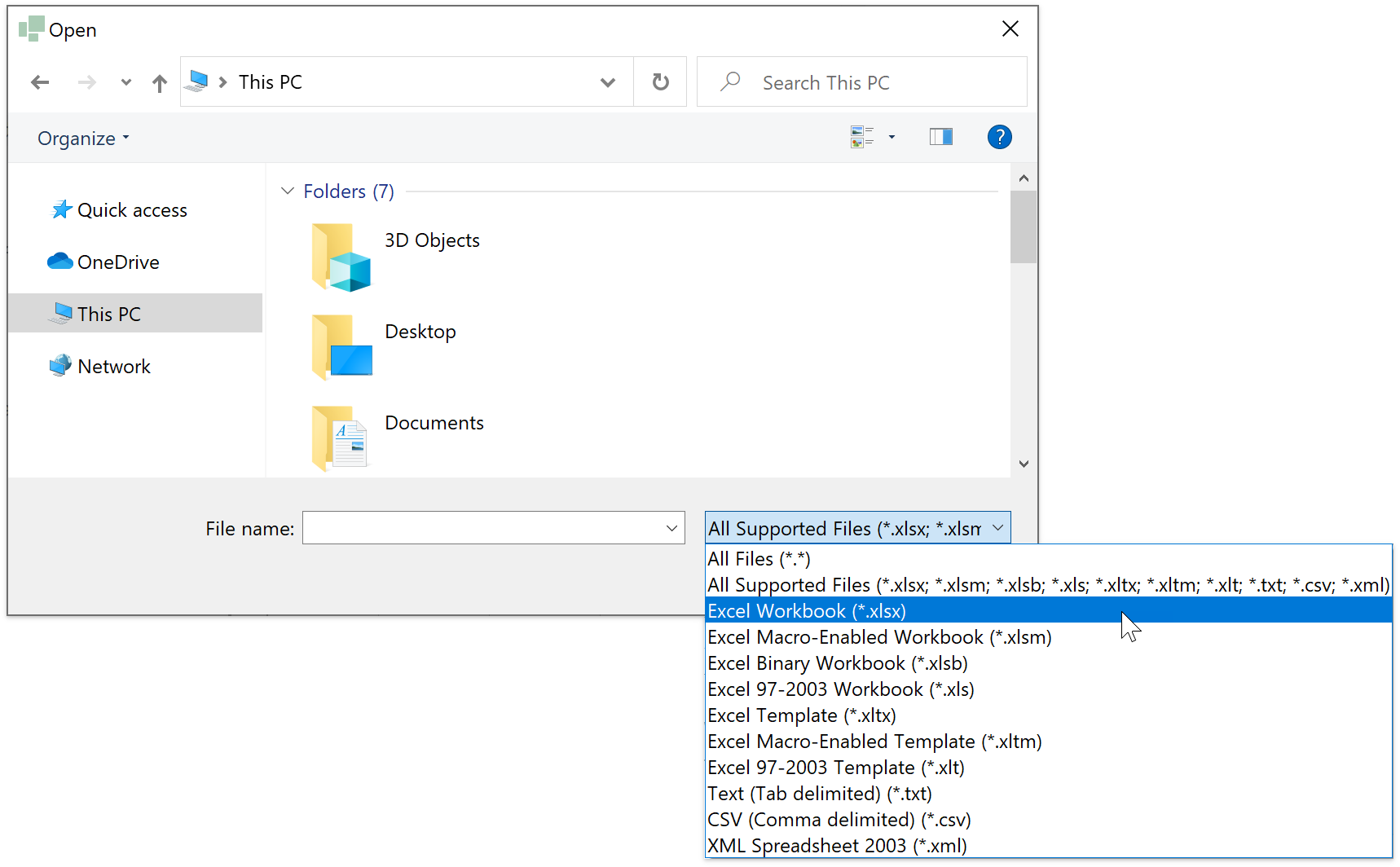Image resolution: width=1400 pixels, height=867 pixels.
Task: Click the change view icon
Action: 861,137
